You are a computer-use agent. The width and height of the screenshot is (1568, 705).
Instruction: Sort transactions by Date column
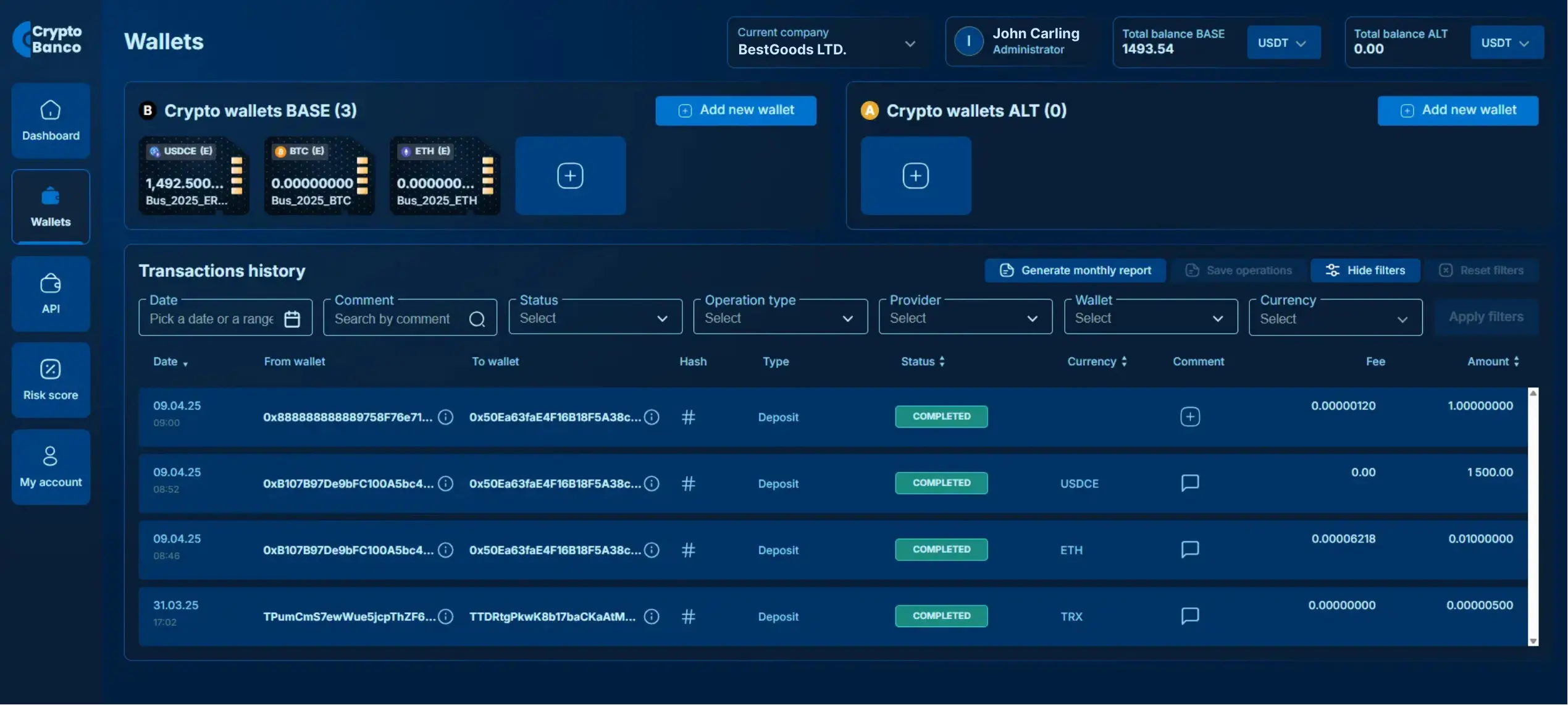170,362
